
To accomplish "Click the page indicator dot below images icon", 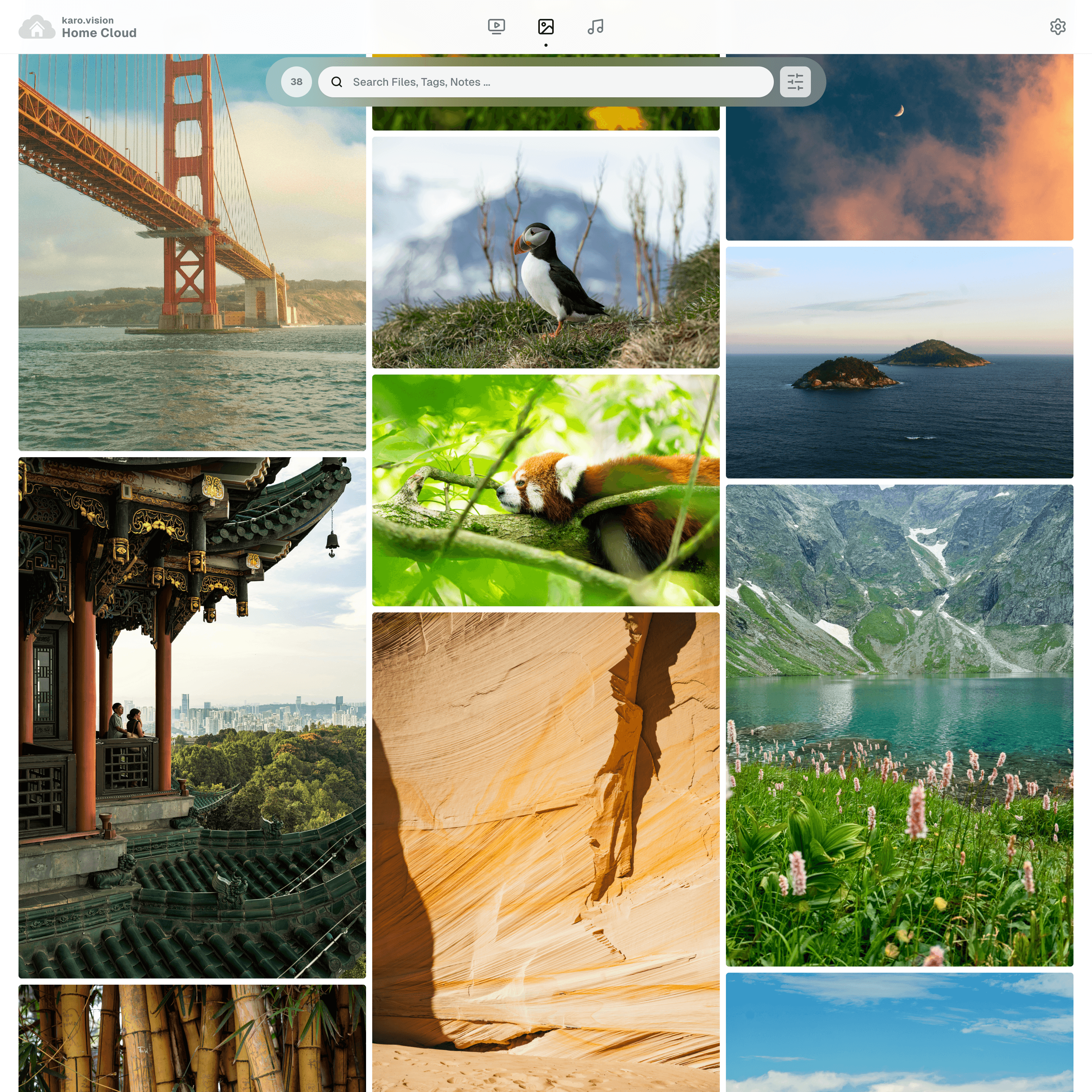I will coord(546,44).
